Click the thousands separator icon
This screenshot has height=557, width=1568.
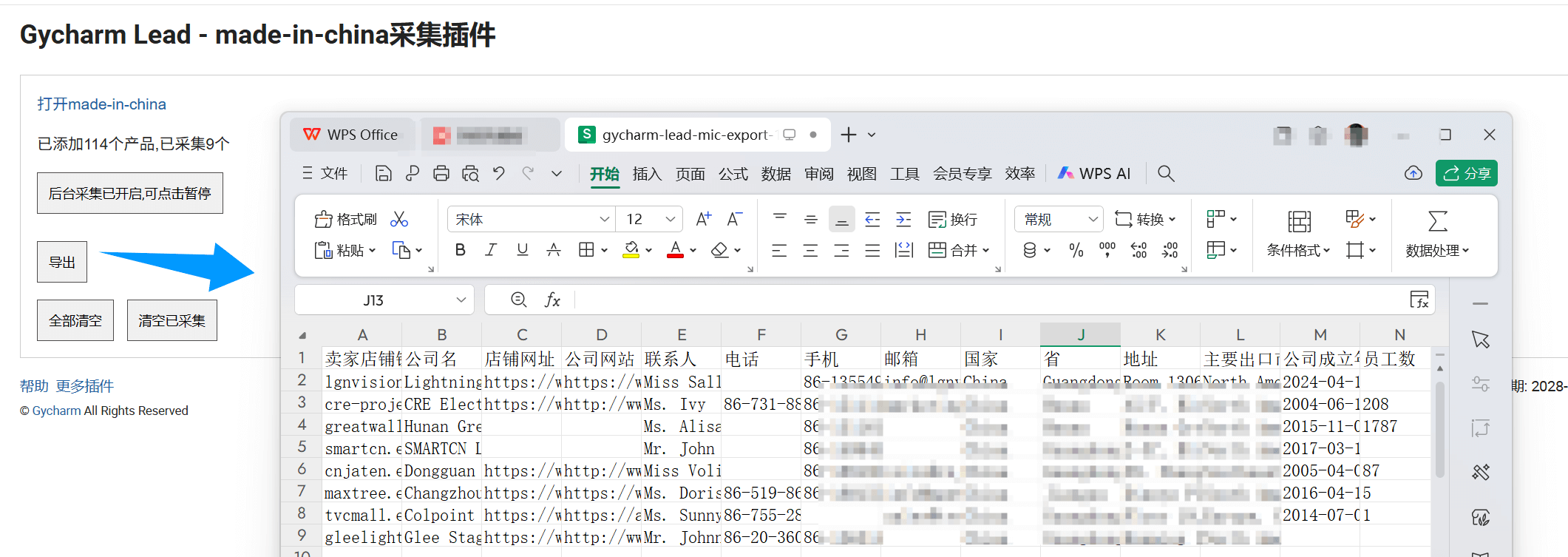[x=1107, y=250]
